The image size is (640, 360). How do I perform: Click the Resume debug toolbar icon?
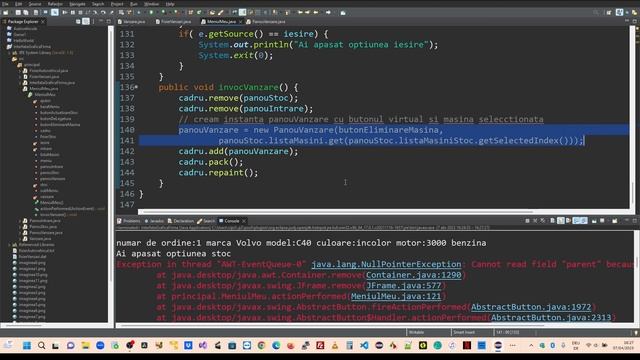[x=65, y=13]
